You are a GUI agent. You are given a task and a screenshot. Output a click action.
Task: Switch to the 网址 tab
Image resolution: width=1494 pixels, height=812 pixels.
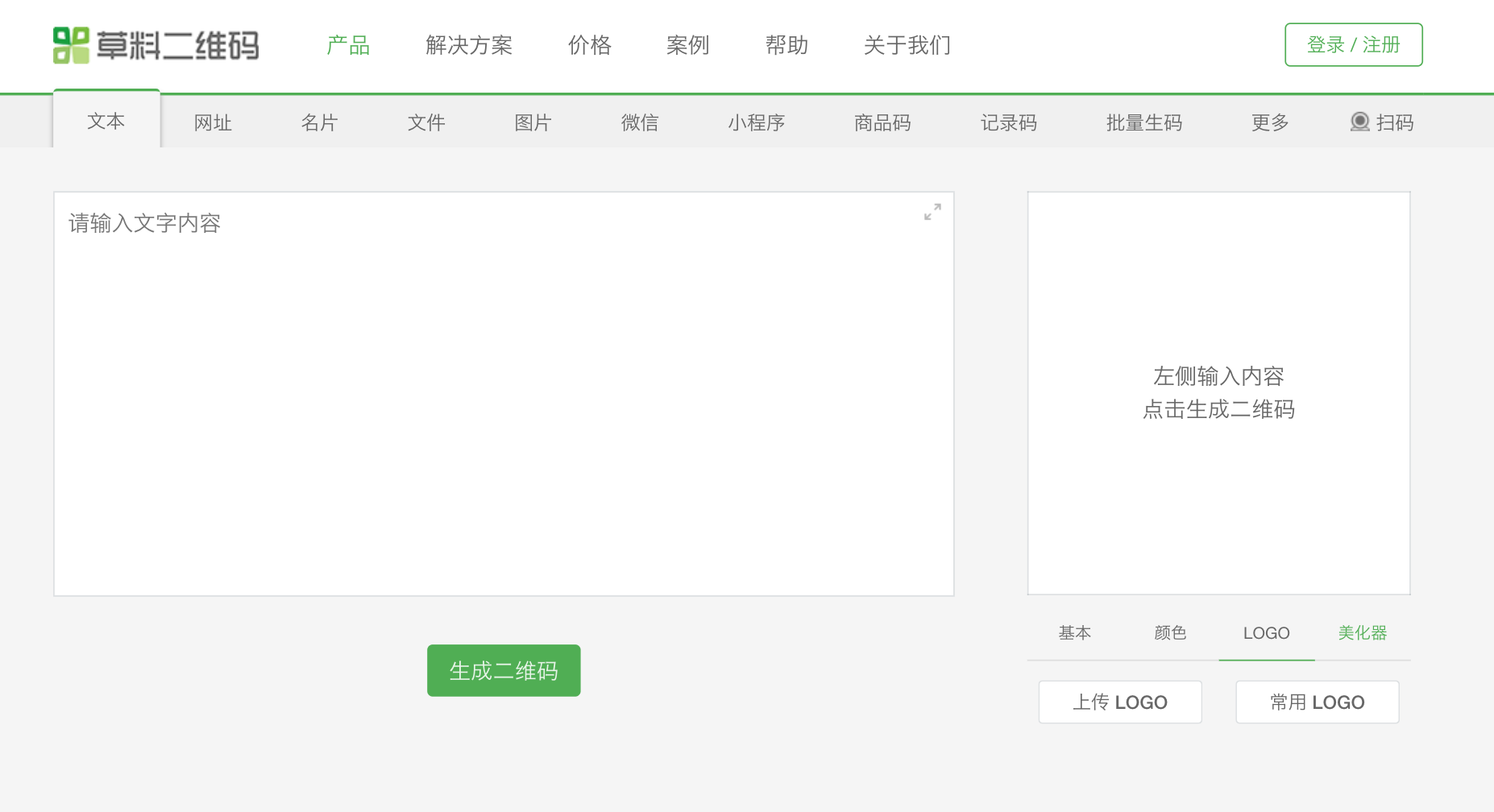click(x=213, y=122)
